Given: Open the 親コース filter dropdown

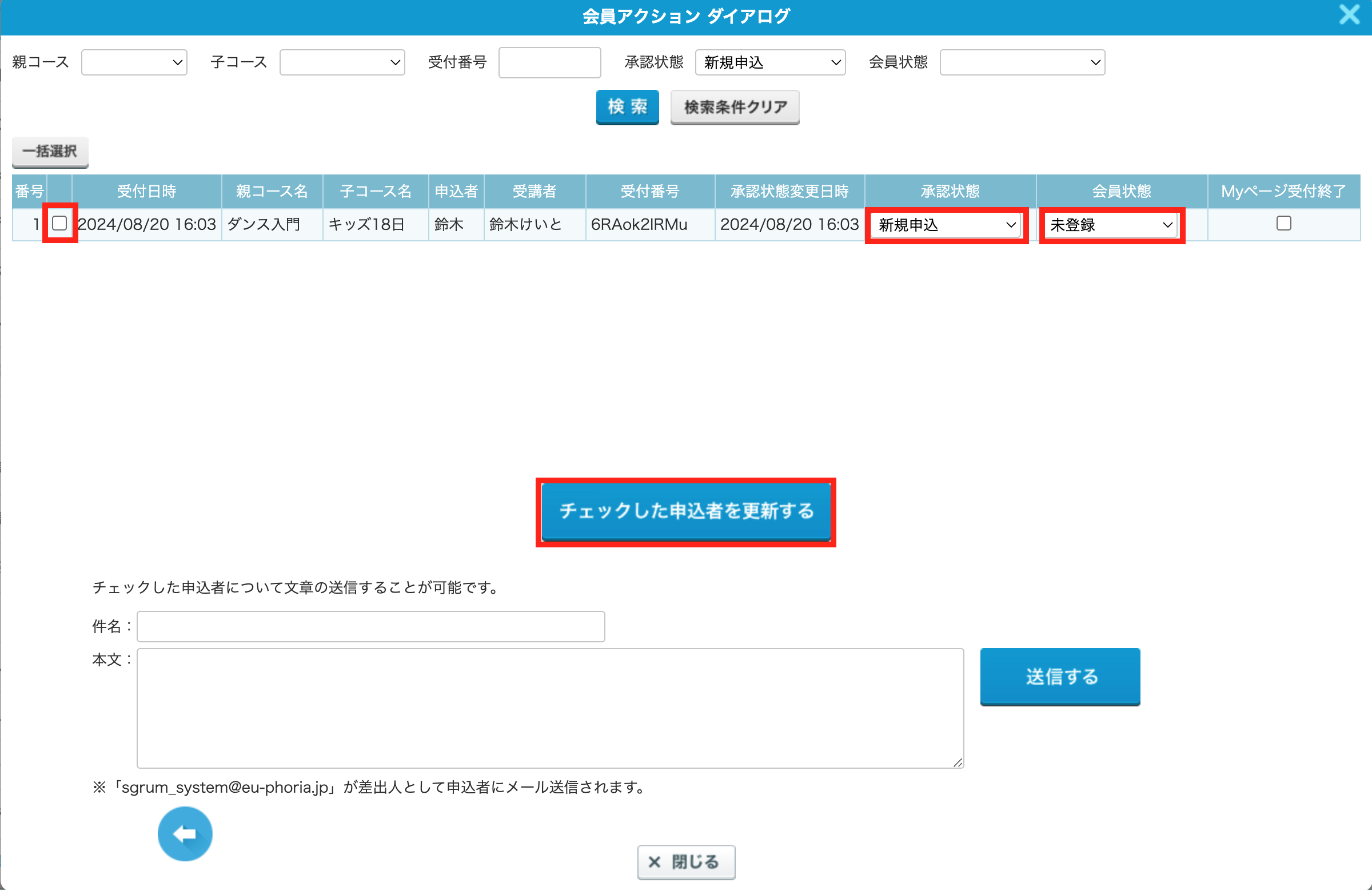Looking at the screenshot, I should (134, 62).
